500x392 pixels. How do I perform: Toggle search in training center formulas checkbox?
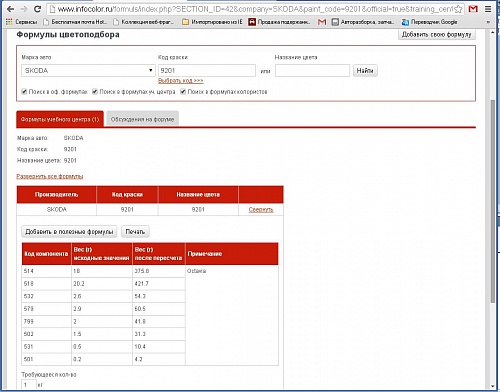tap(95, 91)
